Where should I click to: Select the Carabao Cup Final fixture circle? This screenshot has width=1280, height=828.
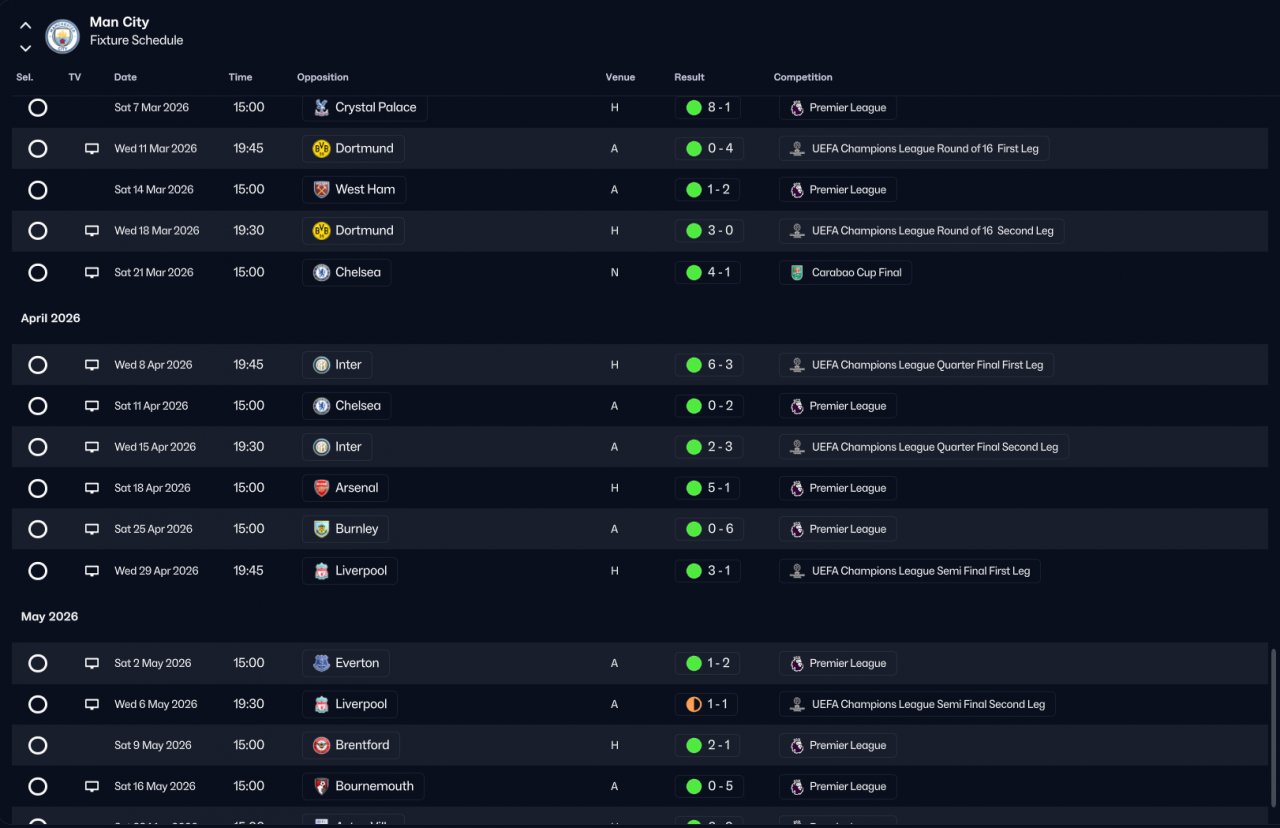tap(38, 272)
